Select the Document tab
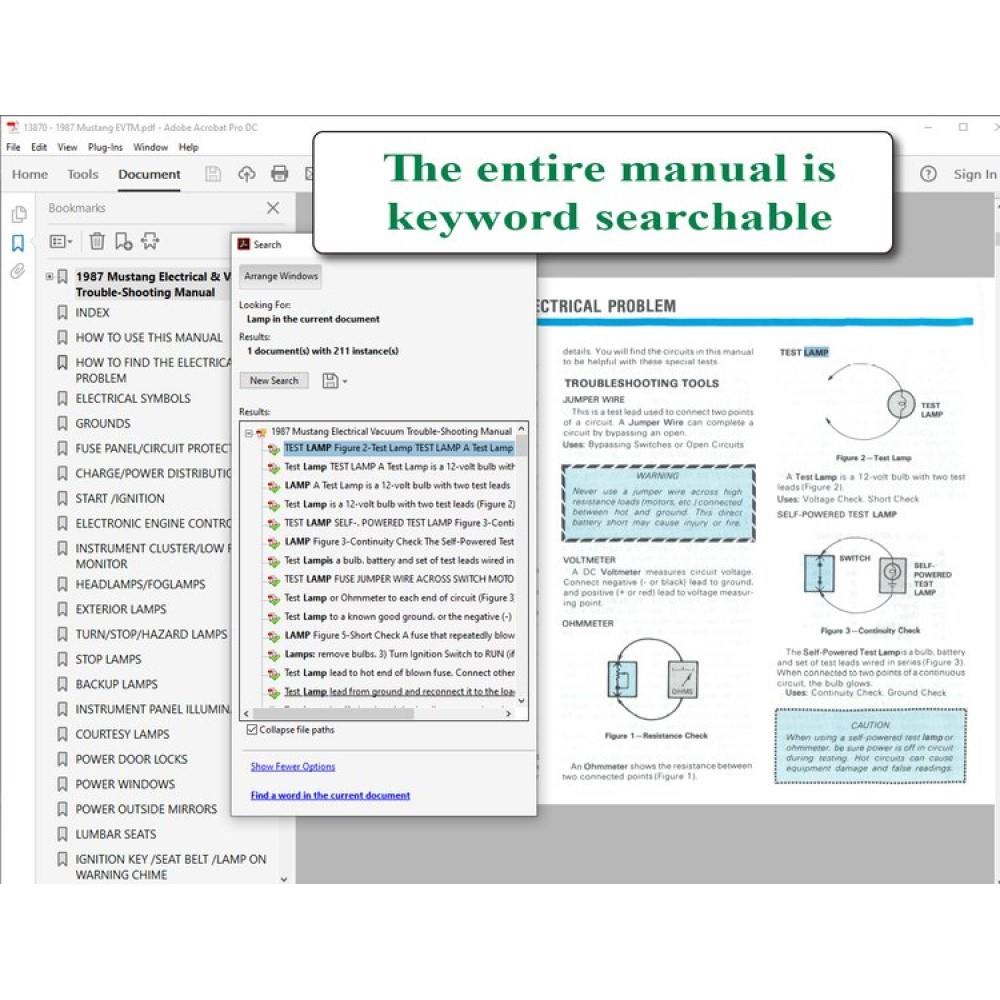The image size is (1000, 1000). tap(149, 174)
